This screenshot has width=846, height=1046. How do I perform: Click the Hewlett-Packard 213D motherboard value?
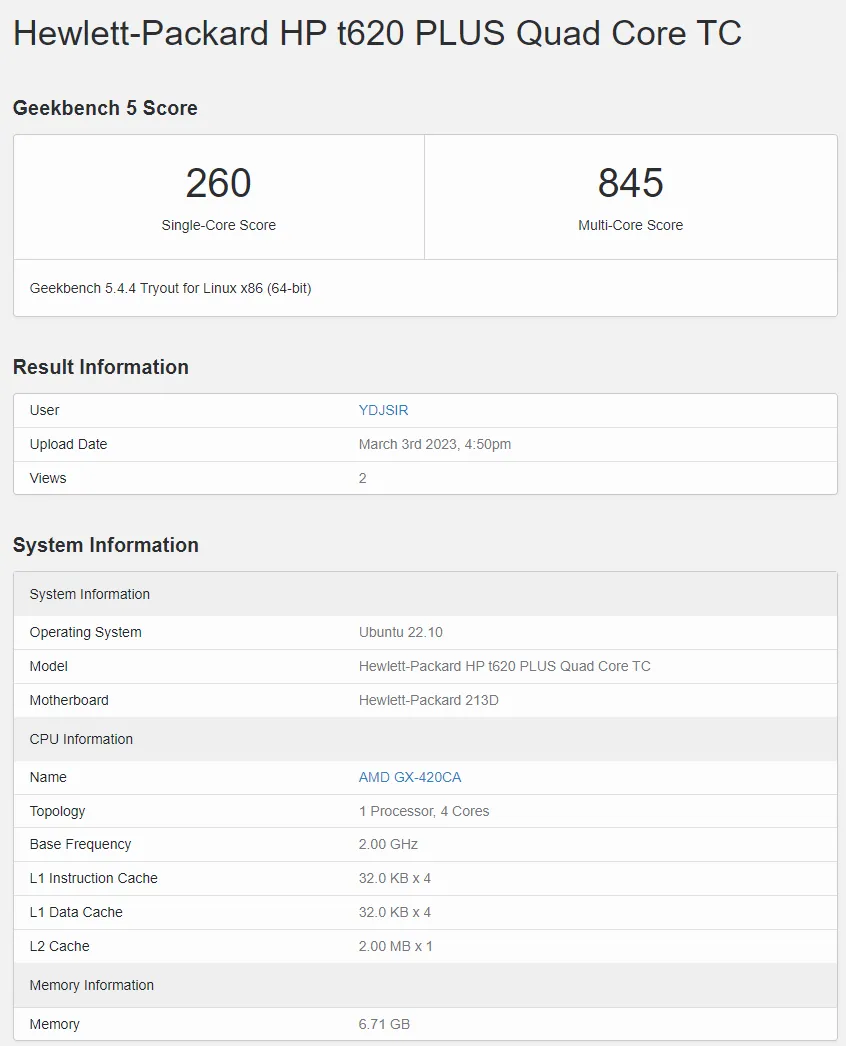pos(428,700)
